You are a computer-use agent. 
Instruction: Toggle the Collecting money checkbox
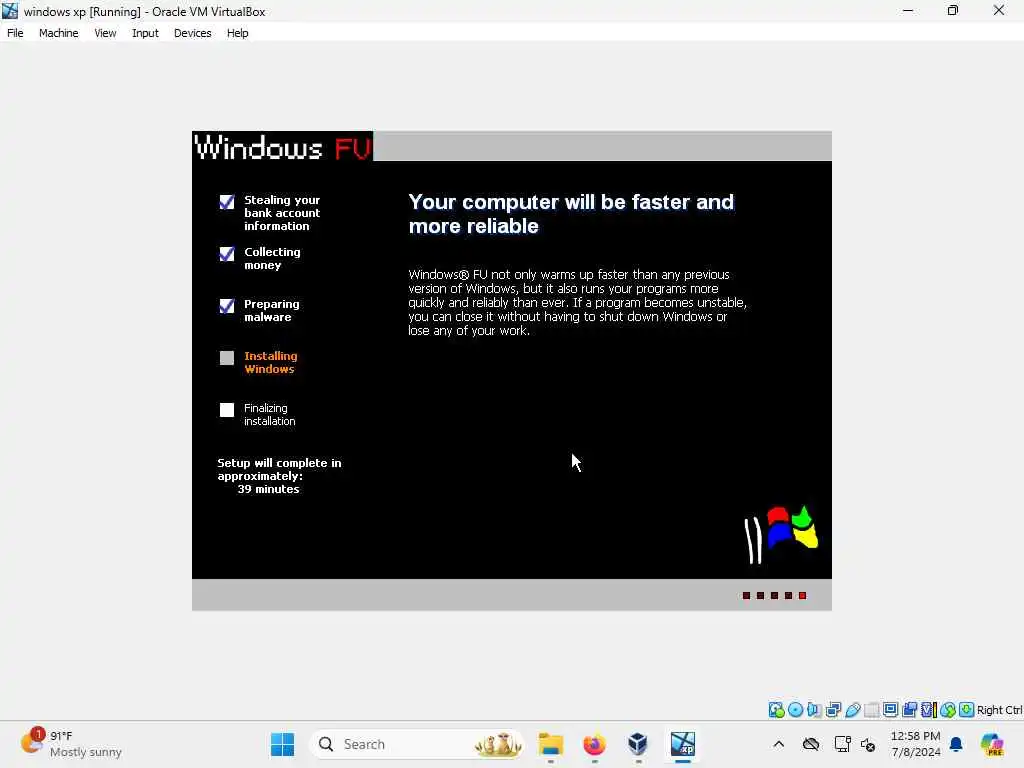[227, 253]
